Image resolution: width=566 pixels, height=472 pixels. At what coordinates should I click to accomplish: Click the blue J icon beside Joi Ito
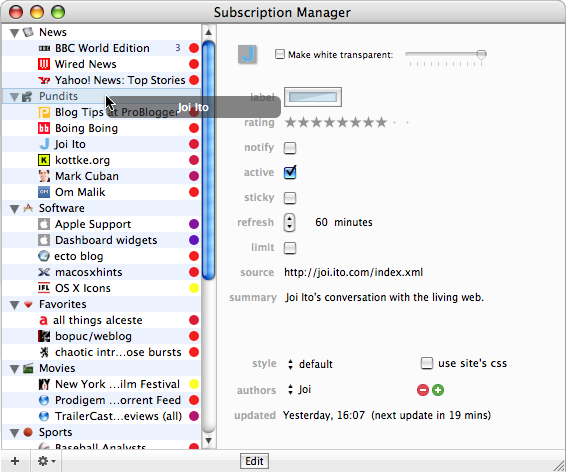pyautogui.click(x=44, y=144)
